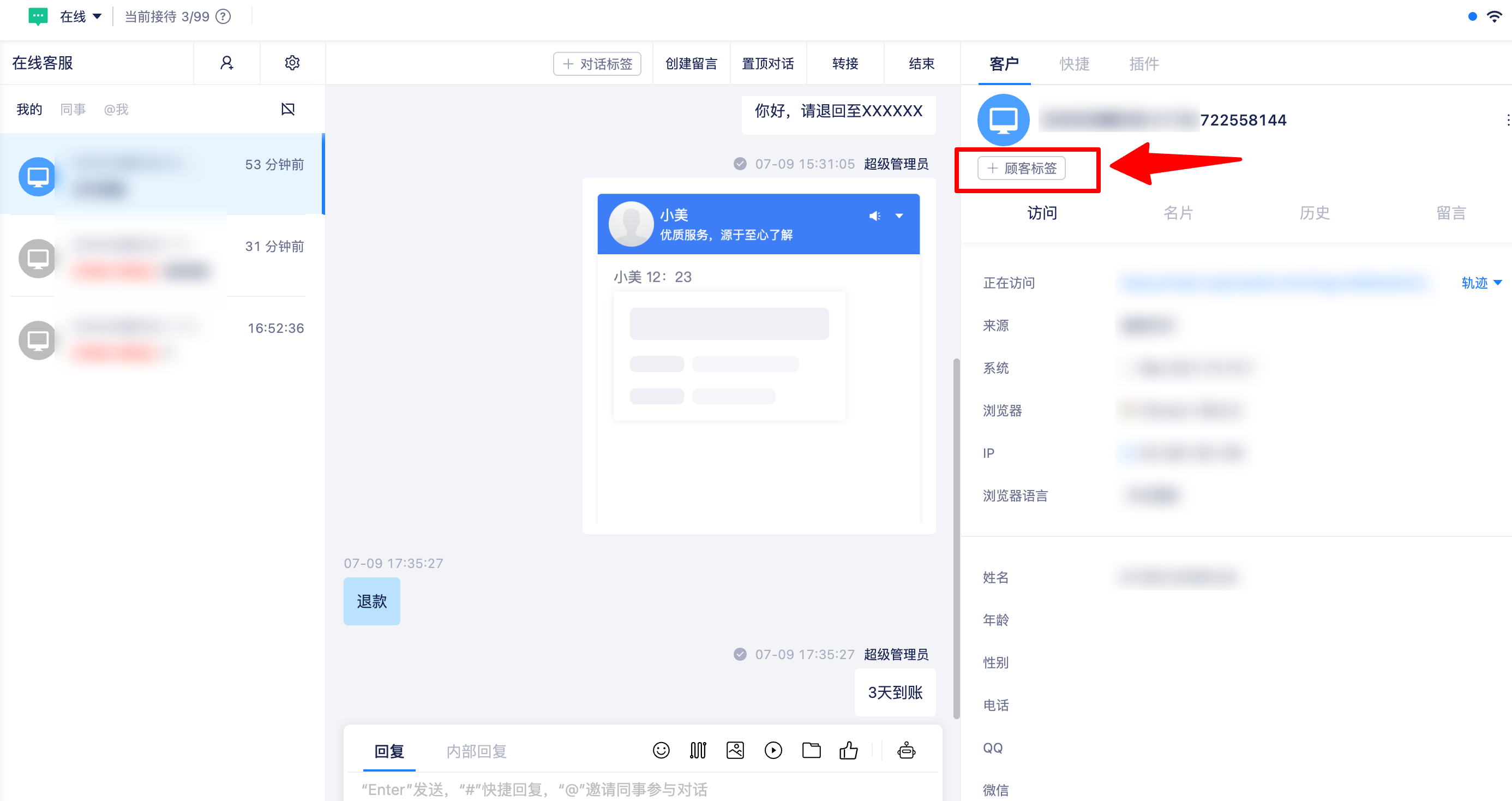The width and height of the screenshot is (1512, 801).
Task: Click 结束 to end conversation
Action: click(x=921, y=63)
